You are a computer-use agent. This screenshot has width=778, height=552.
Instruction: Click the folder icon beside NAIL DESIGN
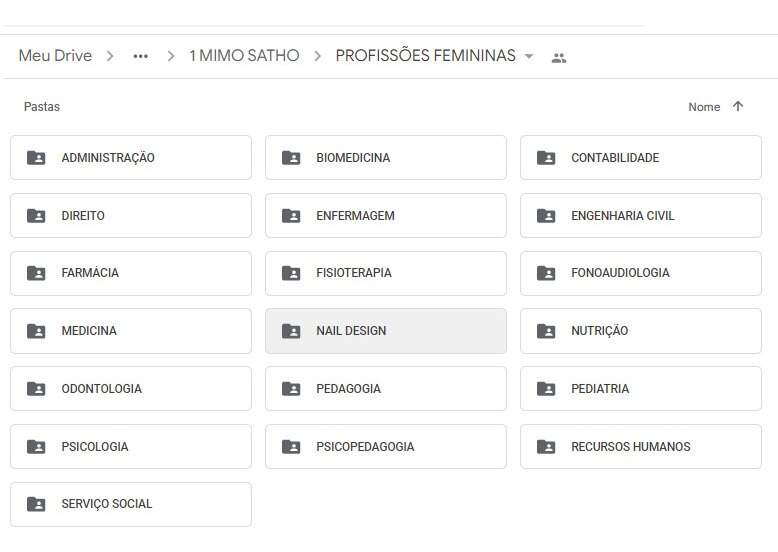pos(291,331)
